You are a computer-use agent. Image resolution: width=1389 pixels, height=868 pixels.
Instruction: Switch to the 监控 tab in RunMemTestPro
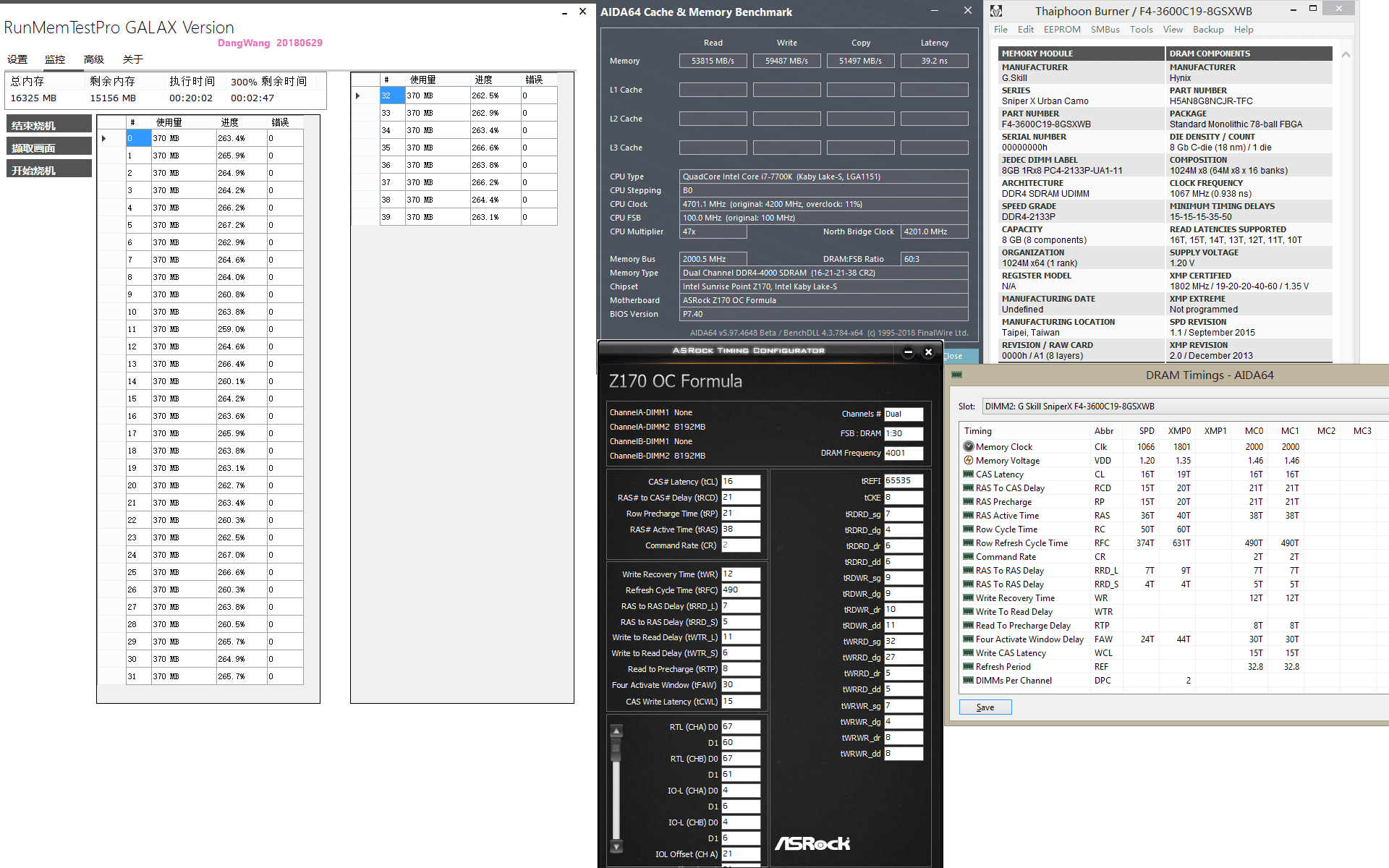click(x=55, y=59)
